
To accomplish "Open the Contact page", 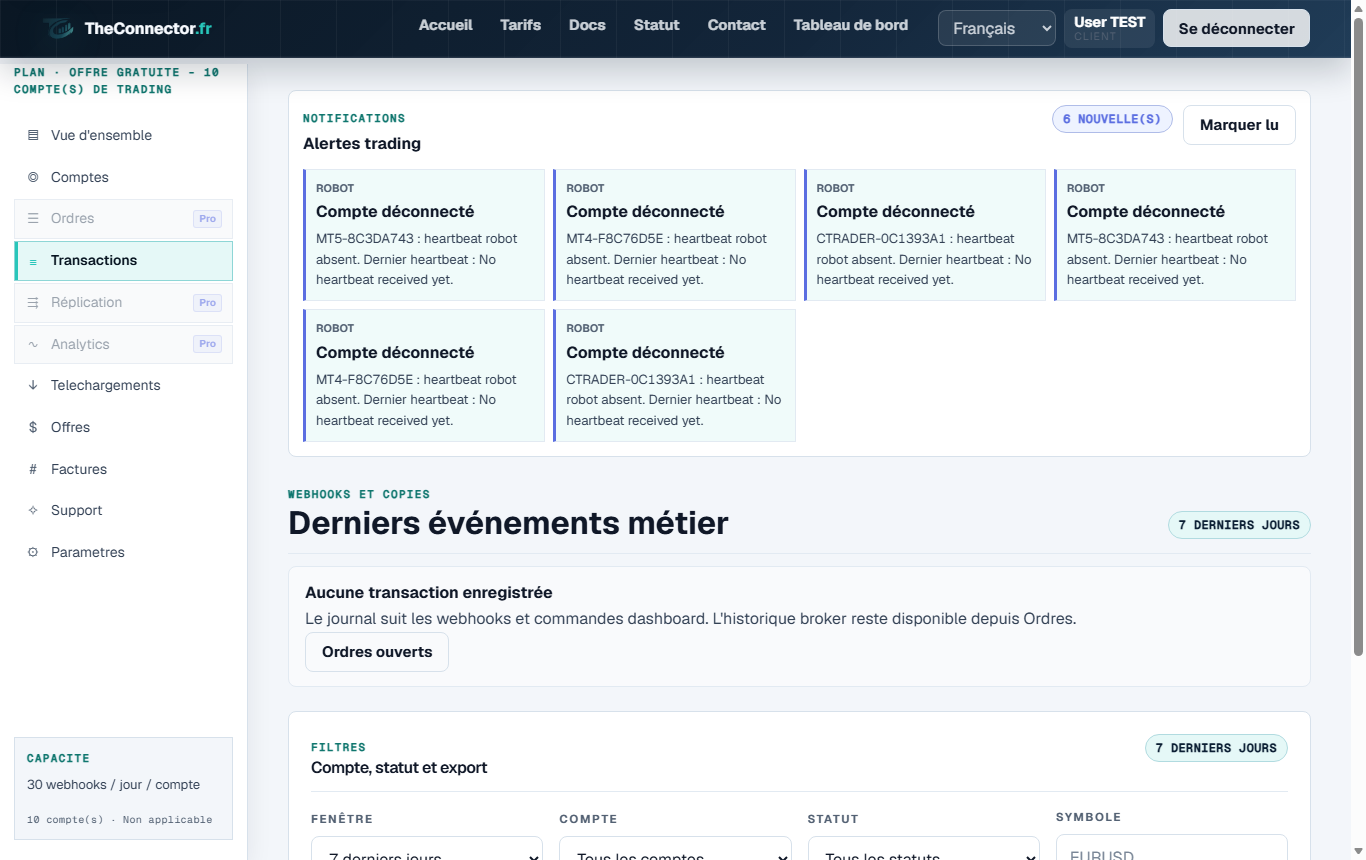I will [x=737, y=25].
